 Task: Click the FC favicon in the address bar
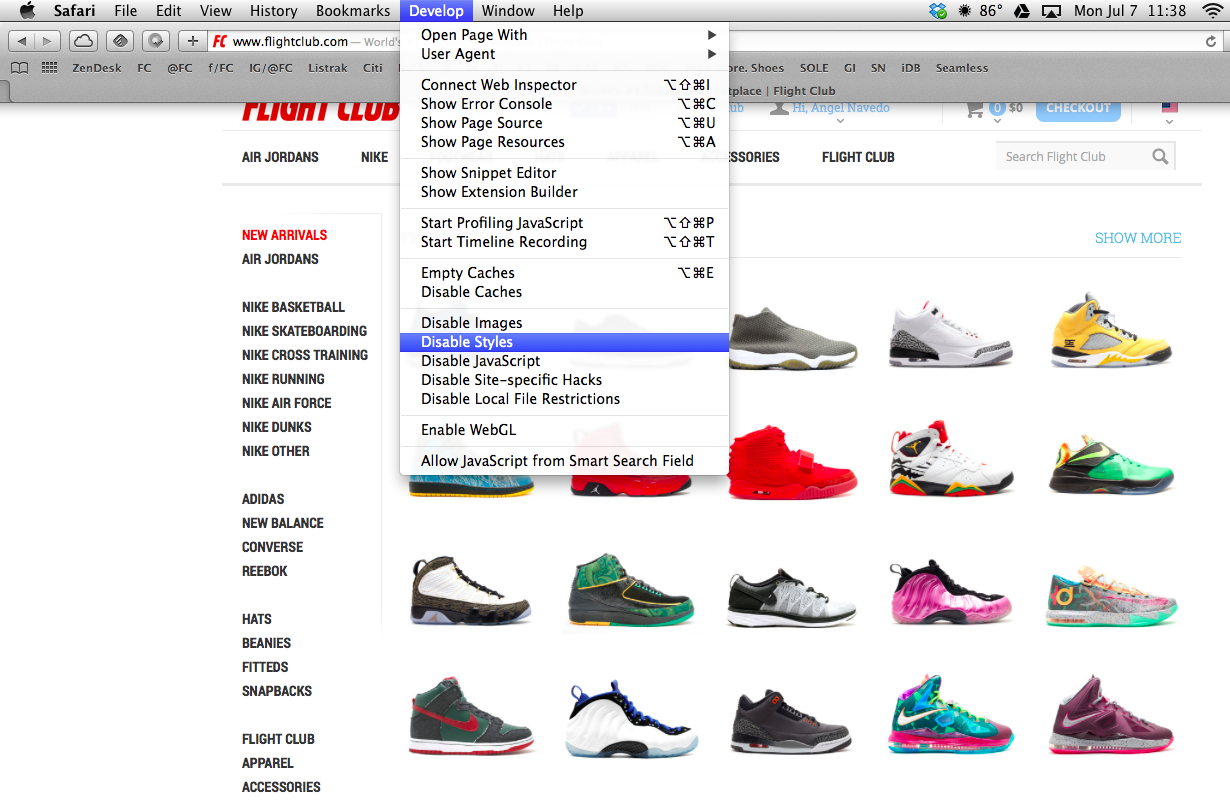point(219,41)
